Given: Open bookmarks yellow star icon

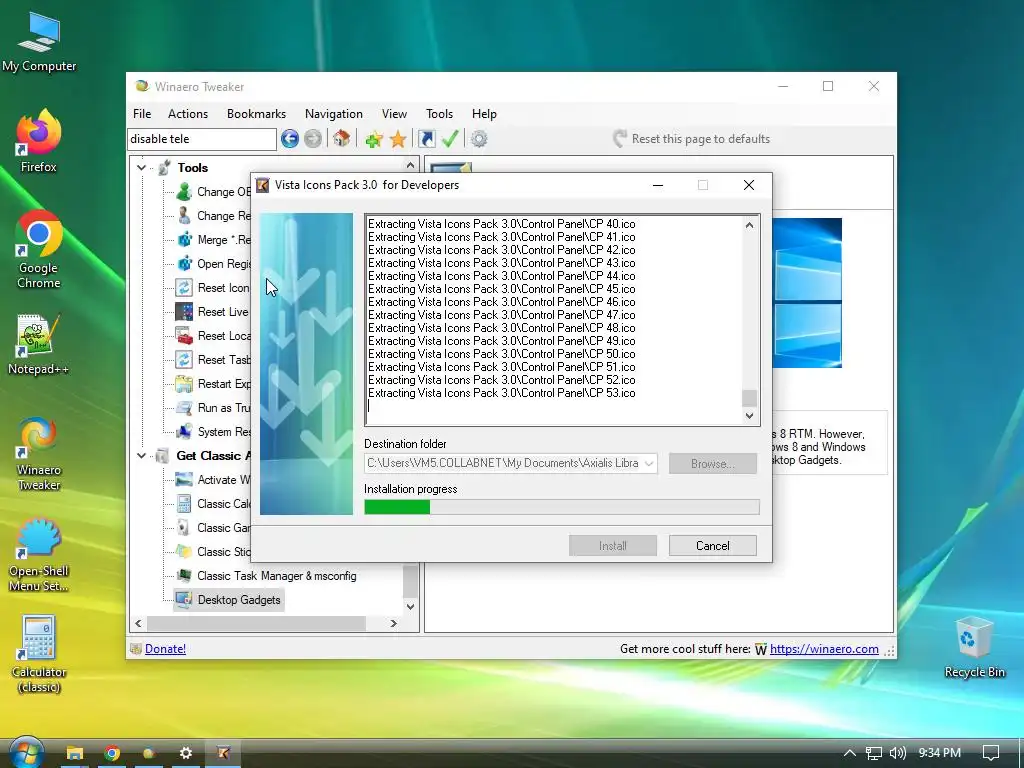Looking at the screenshot, I should point(398,139).
